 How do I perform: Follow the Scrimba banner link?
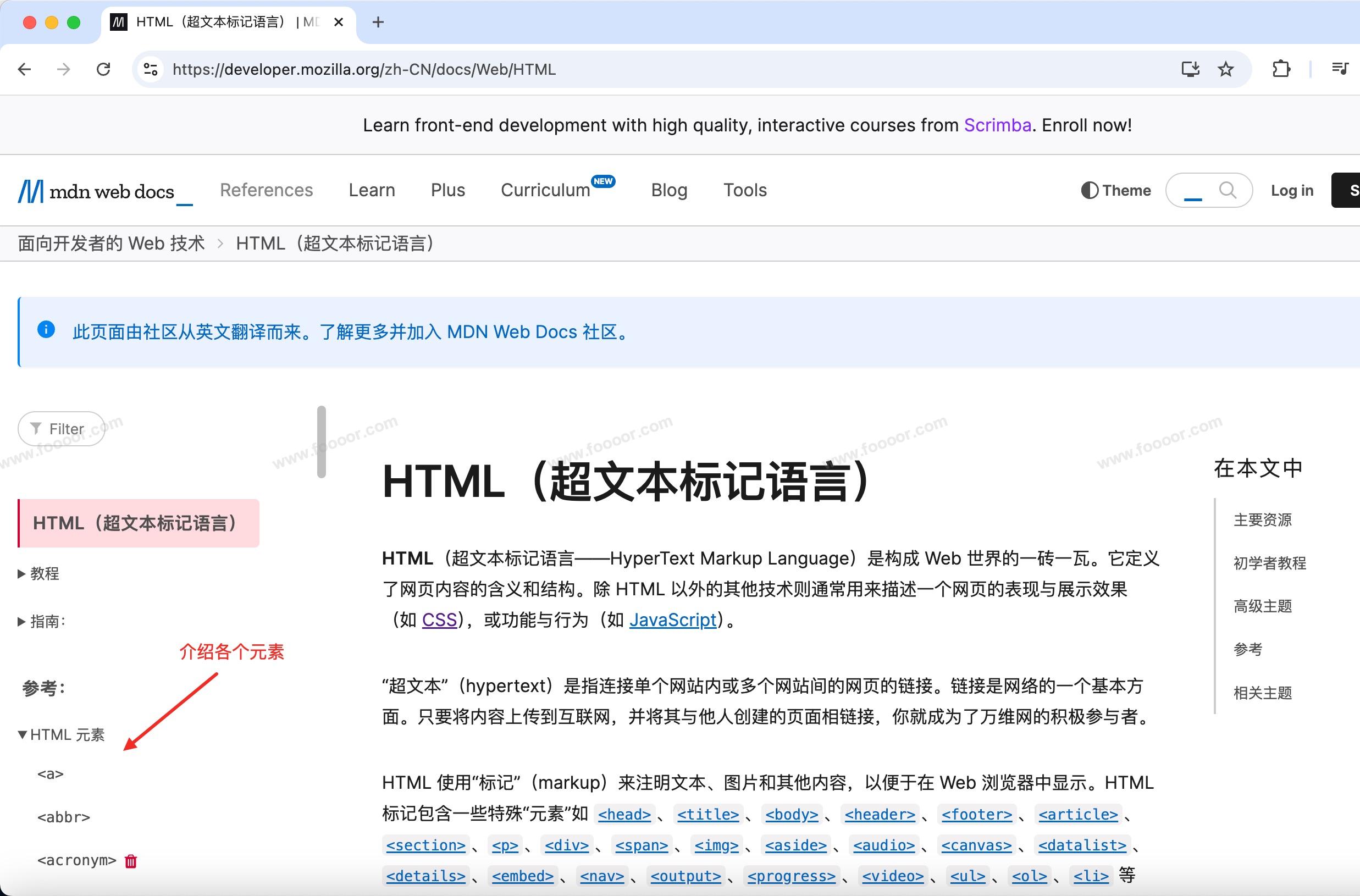click(x=997, y=125)
